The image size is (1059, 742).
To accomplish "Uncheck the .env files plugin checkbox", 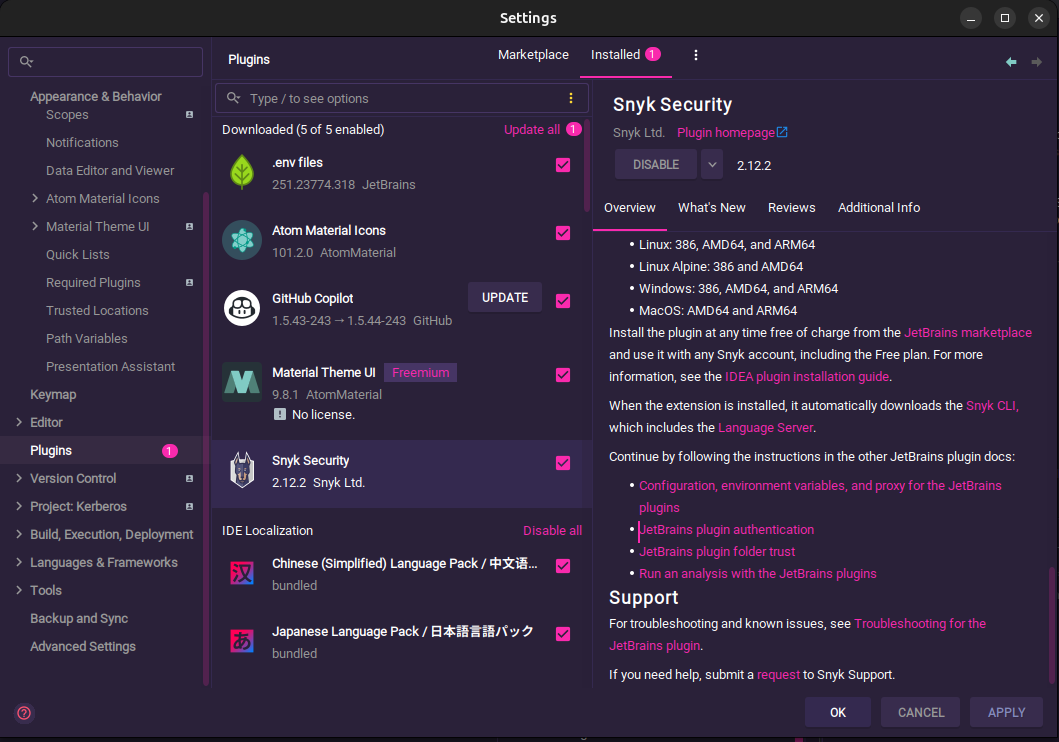I will (x=563, y=165).
